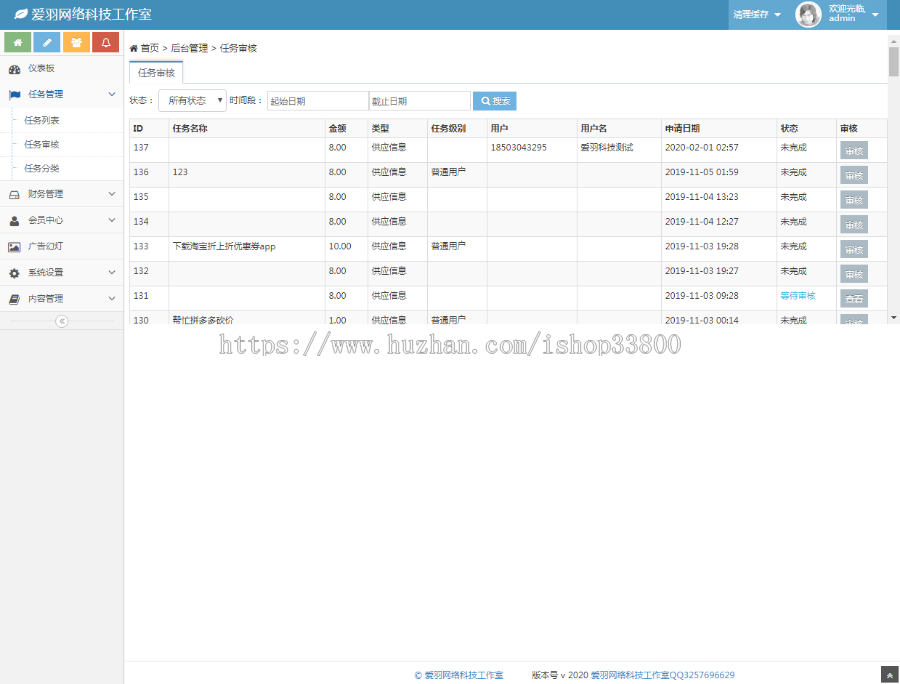Click the admin avatar in the top bar
The width and height of the screenshot is (900, 684).
click(x=808, y=14)
